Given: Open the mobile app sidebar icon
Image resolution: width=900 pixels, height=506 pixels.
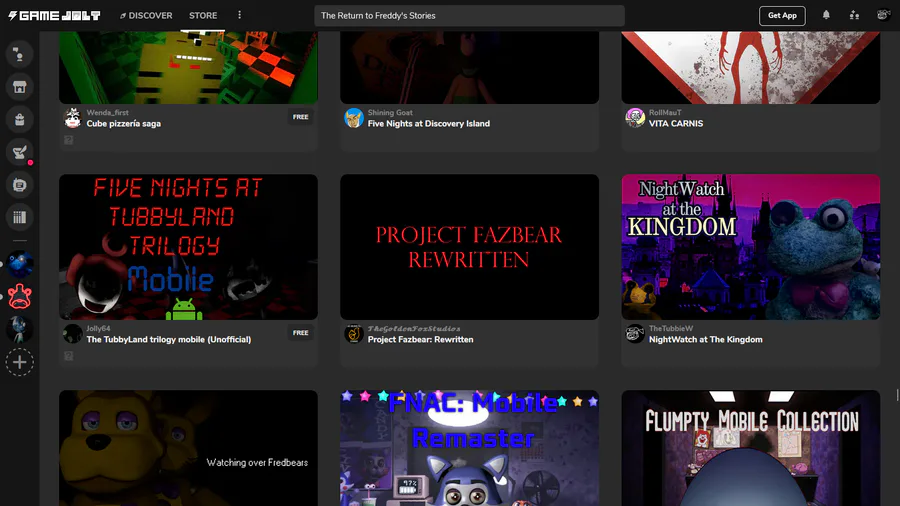Looking at the screenshot, I should [20, 185].
